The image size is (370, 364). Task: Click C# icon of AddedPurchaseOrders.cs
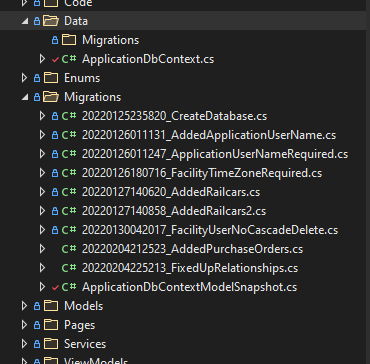[69, 249]
